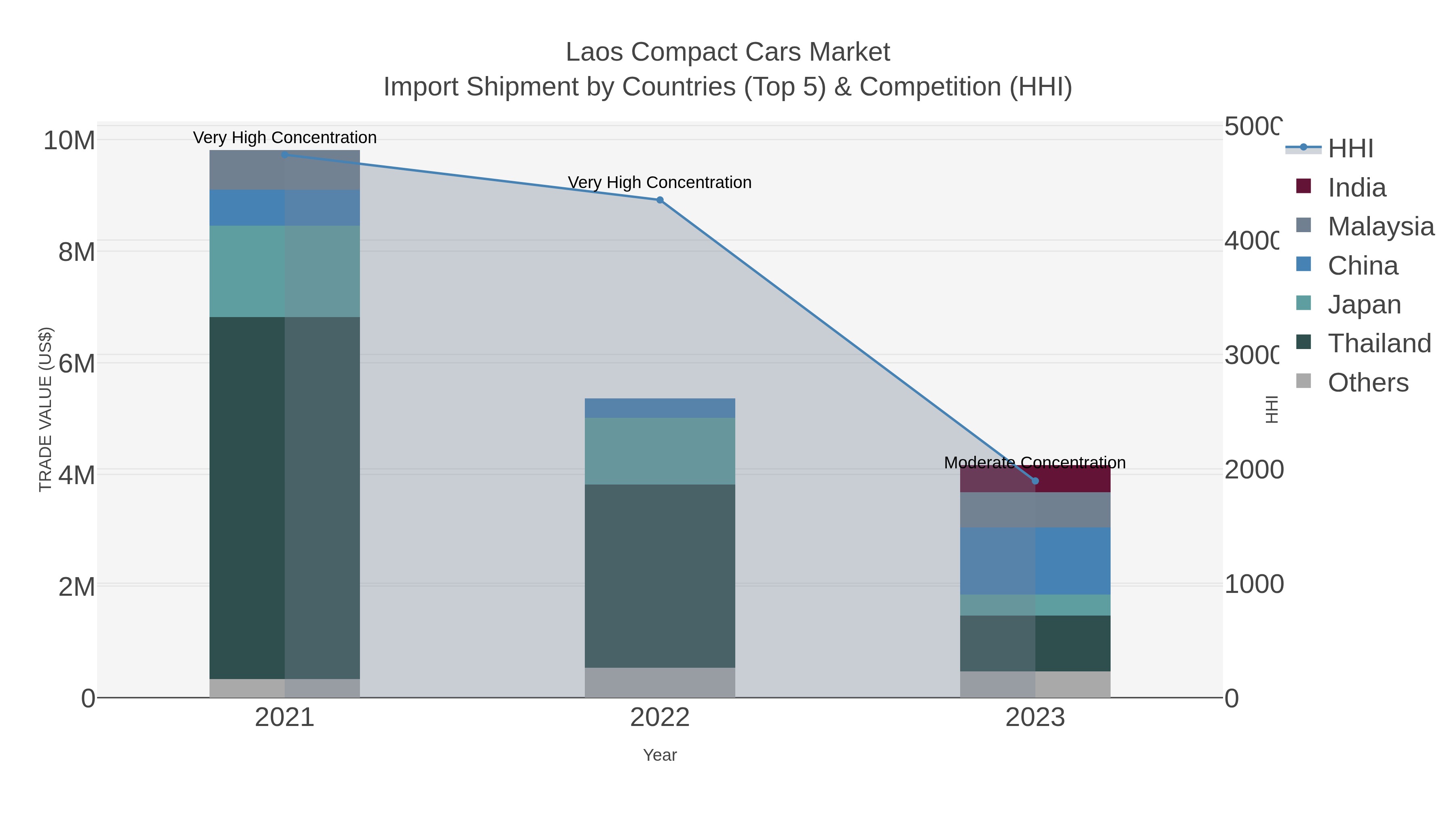1456x819 pixels.
Task: Click the 2000 tick on the HHI axis
Action: click(1254, 470)
